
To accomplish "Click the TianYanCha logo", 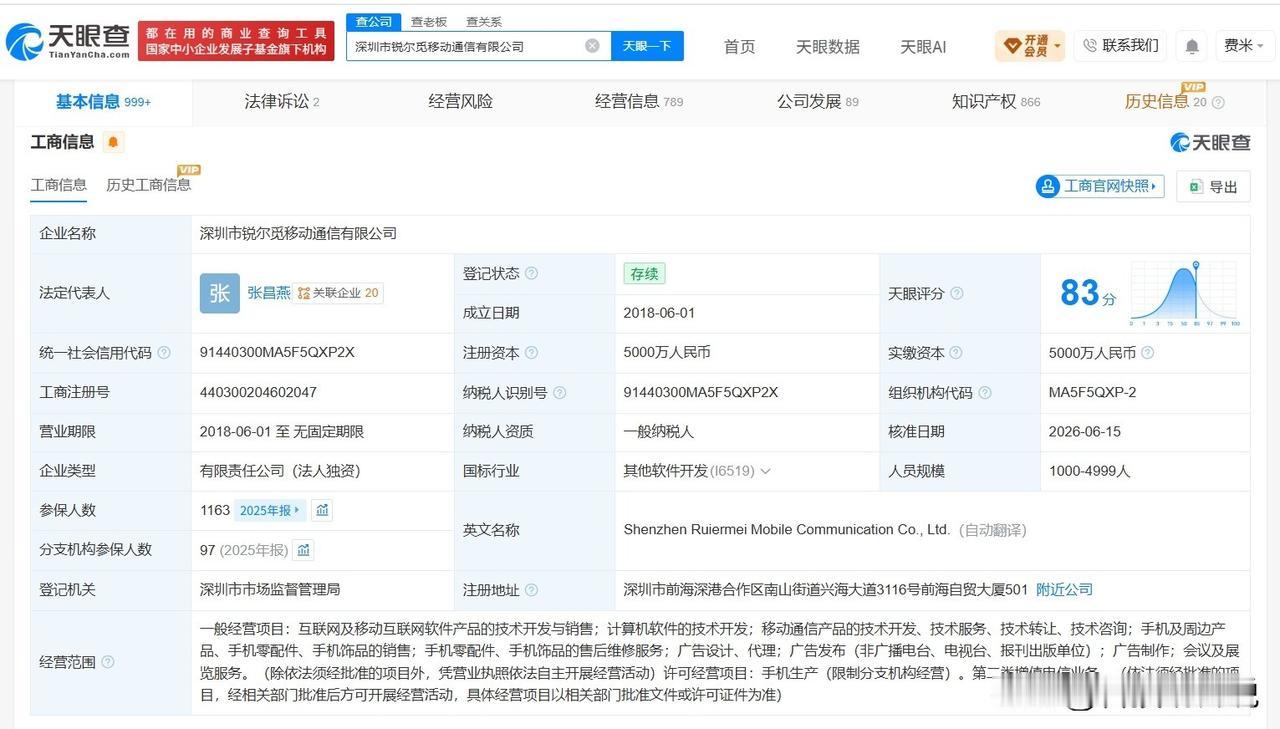I will click(x=68, y=41).
